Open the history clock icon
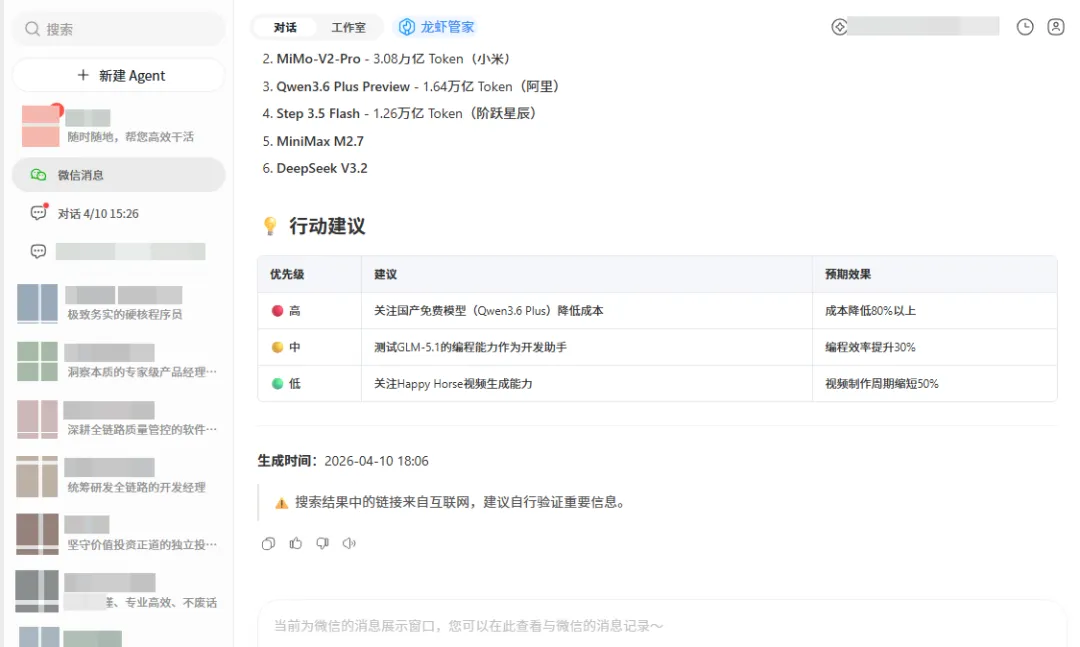1080x647 pixels. [x=1025, y=27]
